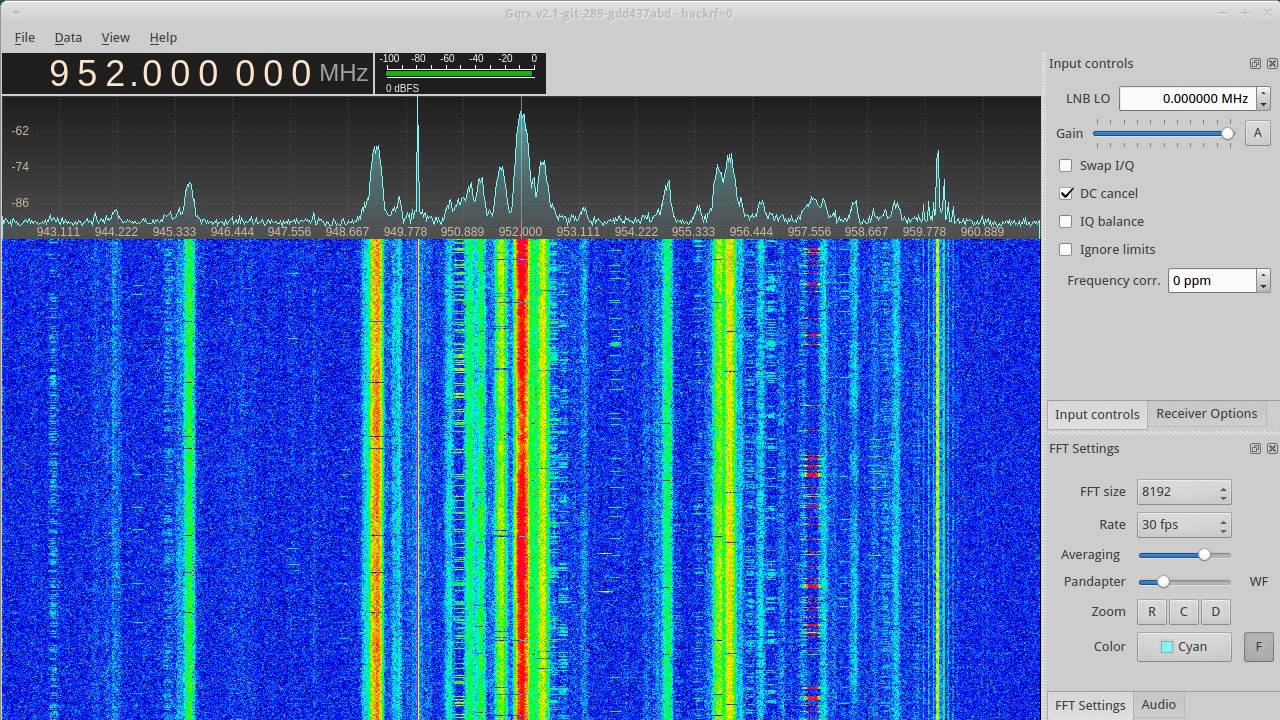
Task: Click the zoom reset 'R' button
Action: [x=1151, y=612]
